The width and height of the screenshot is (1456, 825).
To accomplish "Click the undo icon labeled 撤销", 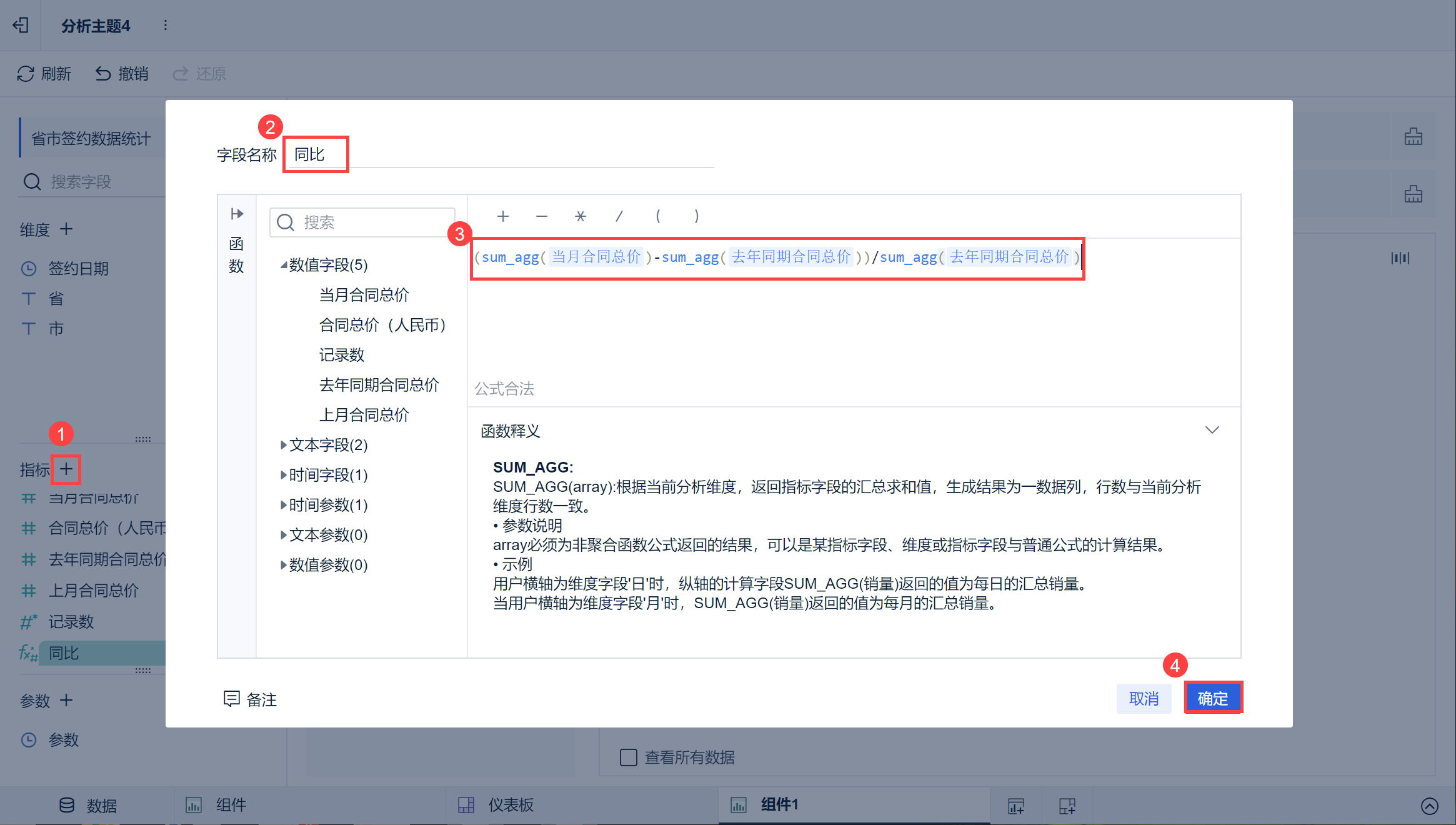I will (x=103, y=74).
